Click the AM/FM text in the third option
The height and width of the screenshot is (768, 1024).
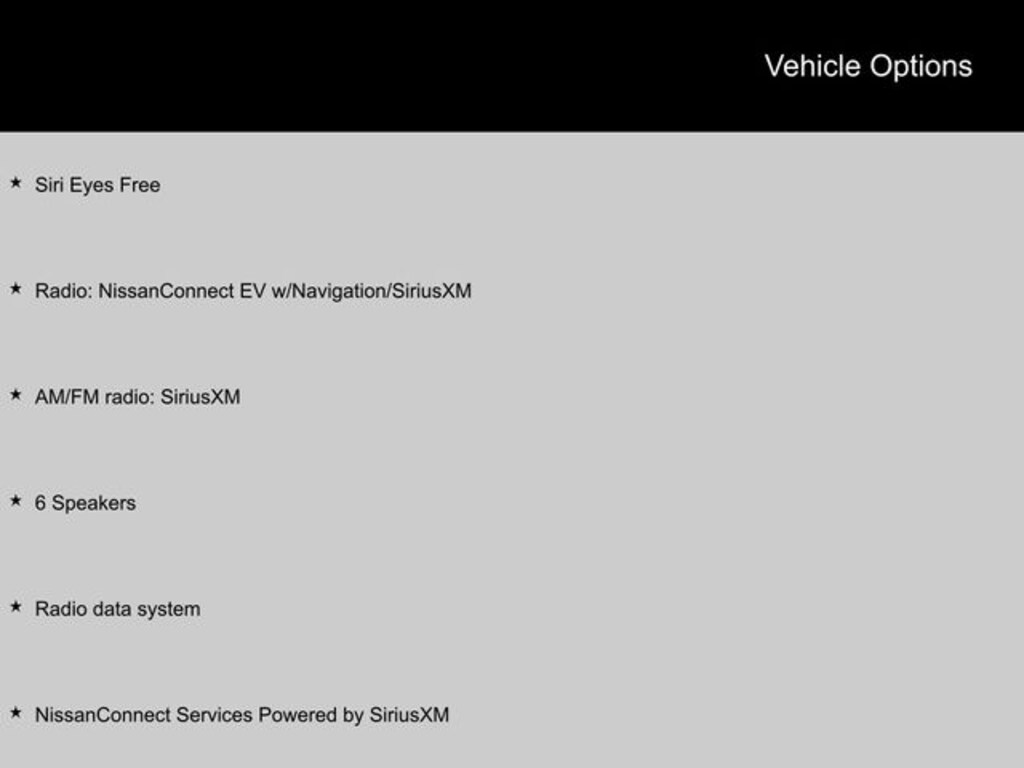[67, 397]
